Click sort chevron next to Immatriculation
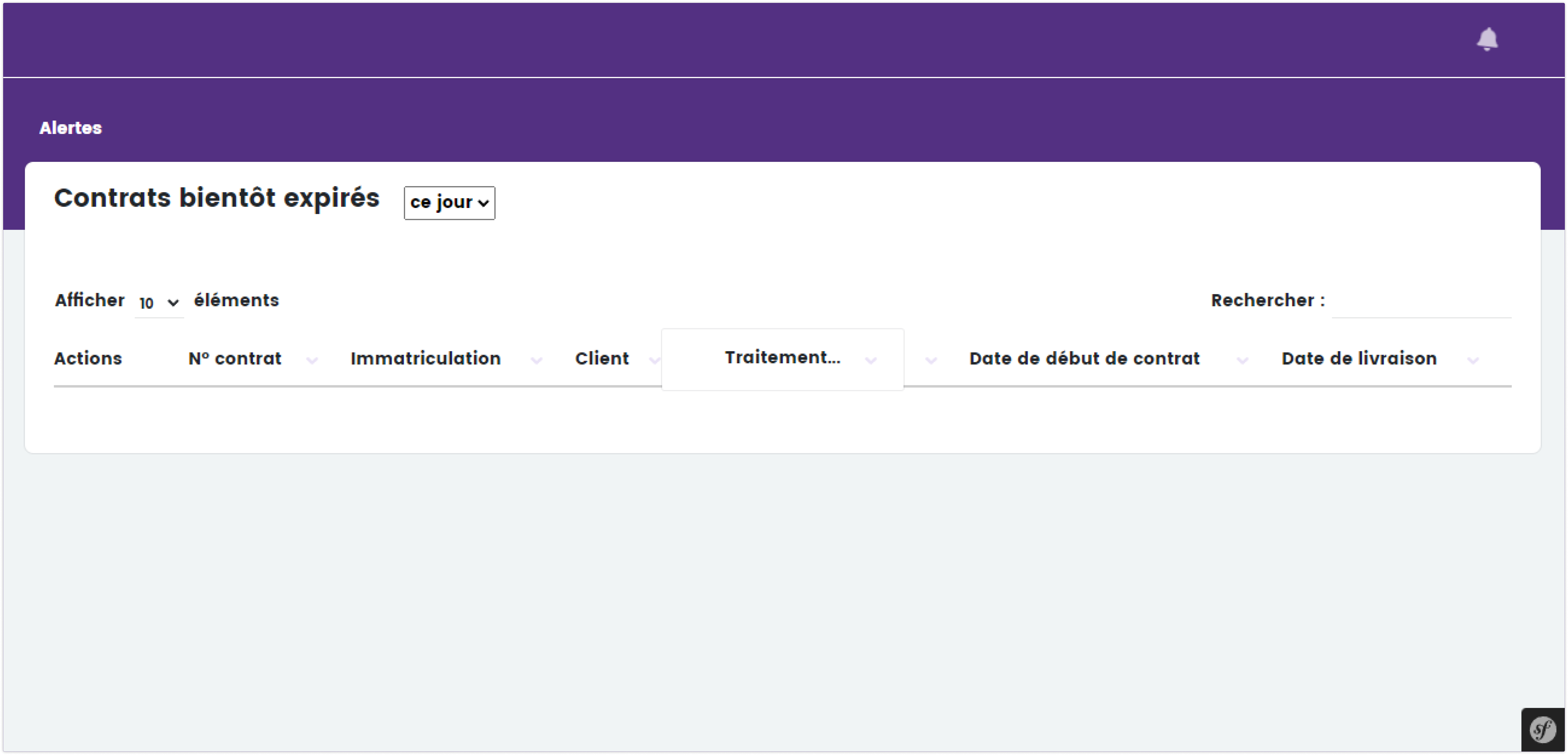The height and width of the screenshot is (755, 1568). (x=536, y=361)
